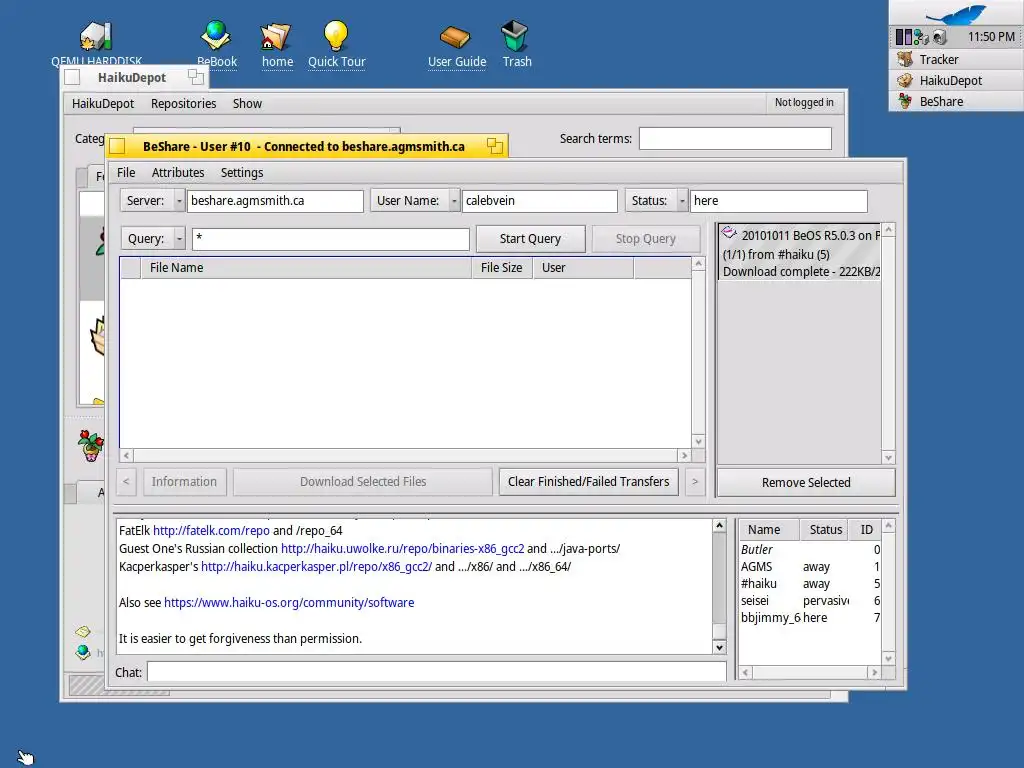This screenshot has width=1024, height=768.
Task: Select user #haiku in the list
Action: click(810, 584)
